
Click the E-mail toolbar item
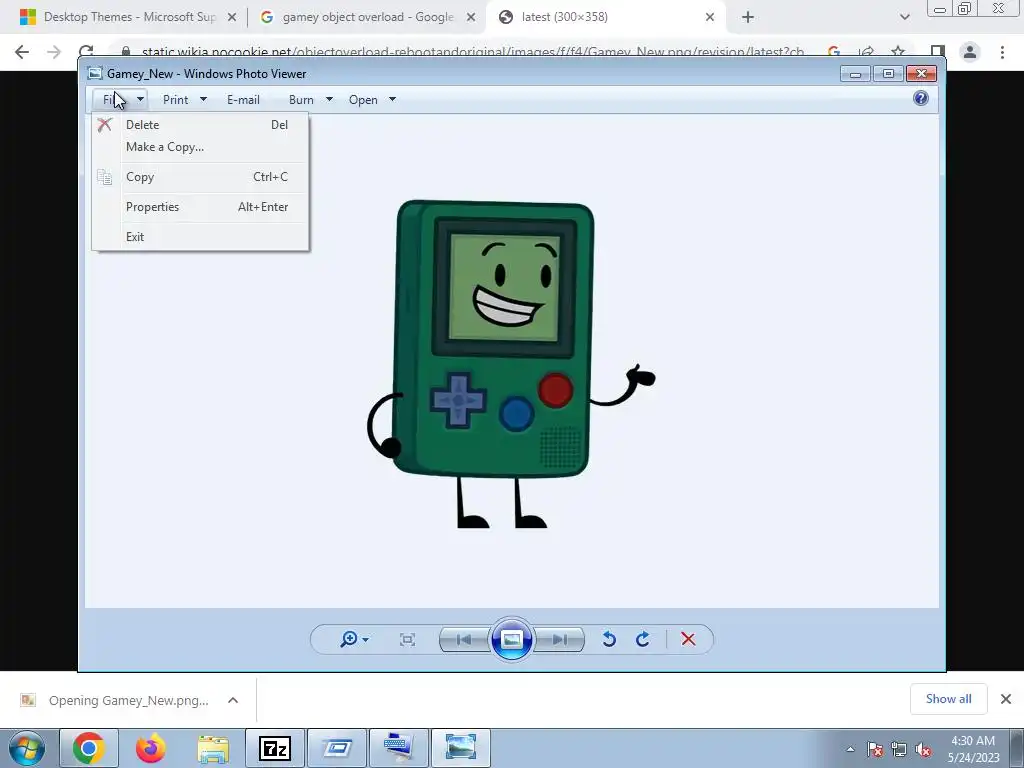point(244,100)
